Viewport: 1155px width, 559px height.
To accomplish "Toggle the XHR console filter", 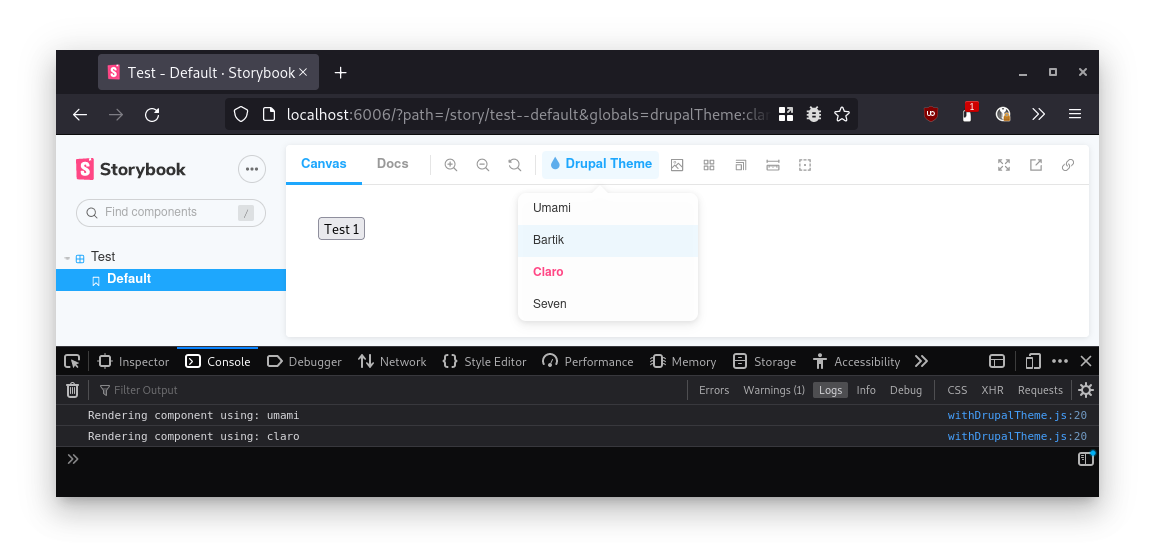I will [992, 390].
